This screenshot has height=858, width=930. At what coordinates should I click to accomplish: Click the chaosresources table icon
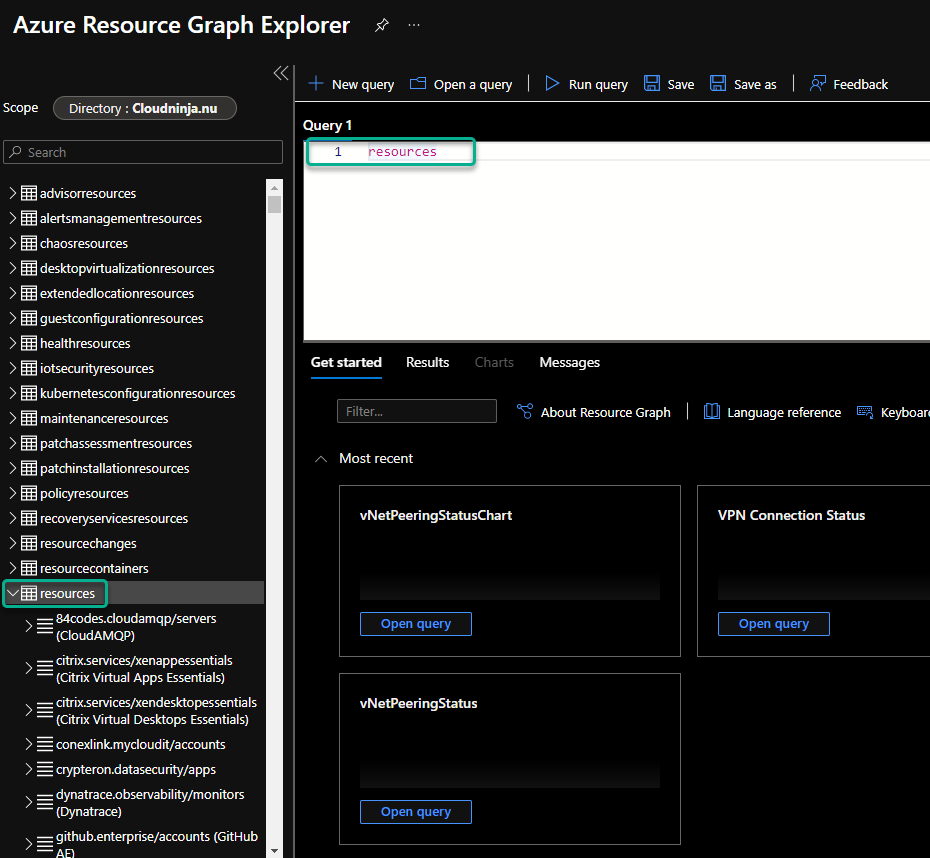[28, 243]
